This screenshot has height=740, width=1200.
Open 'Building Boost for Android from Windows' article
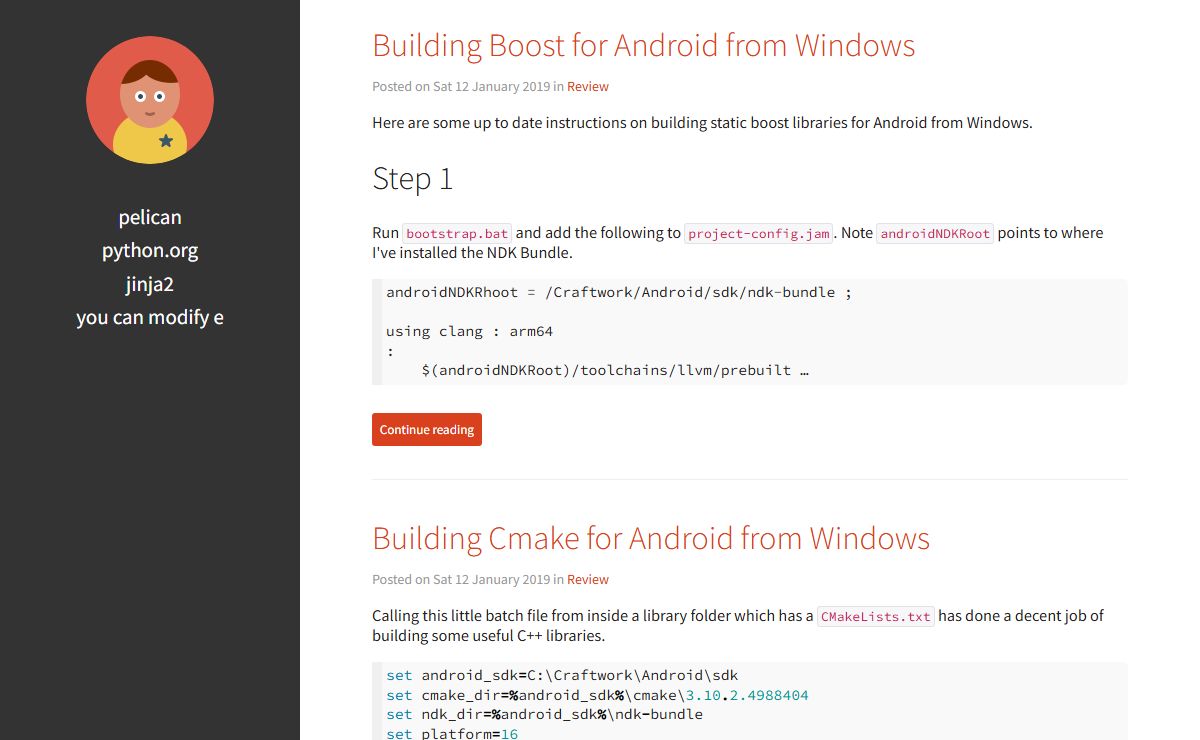(x=643, y=45)
